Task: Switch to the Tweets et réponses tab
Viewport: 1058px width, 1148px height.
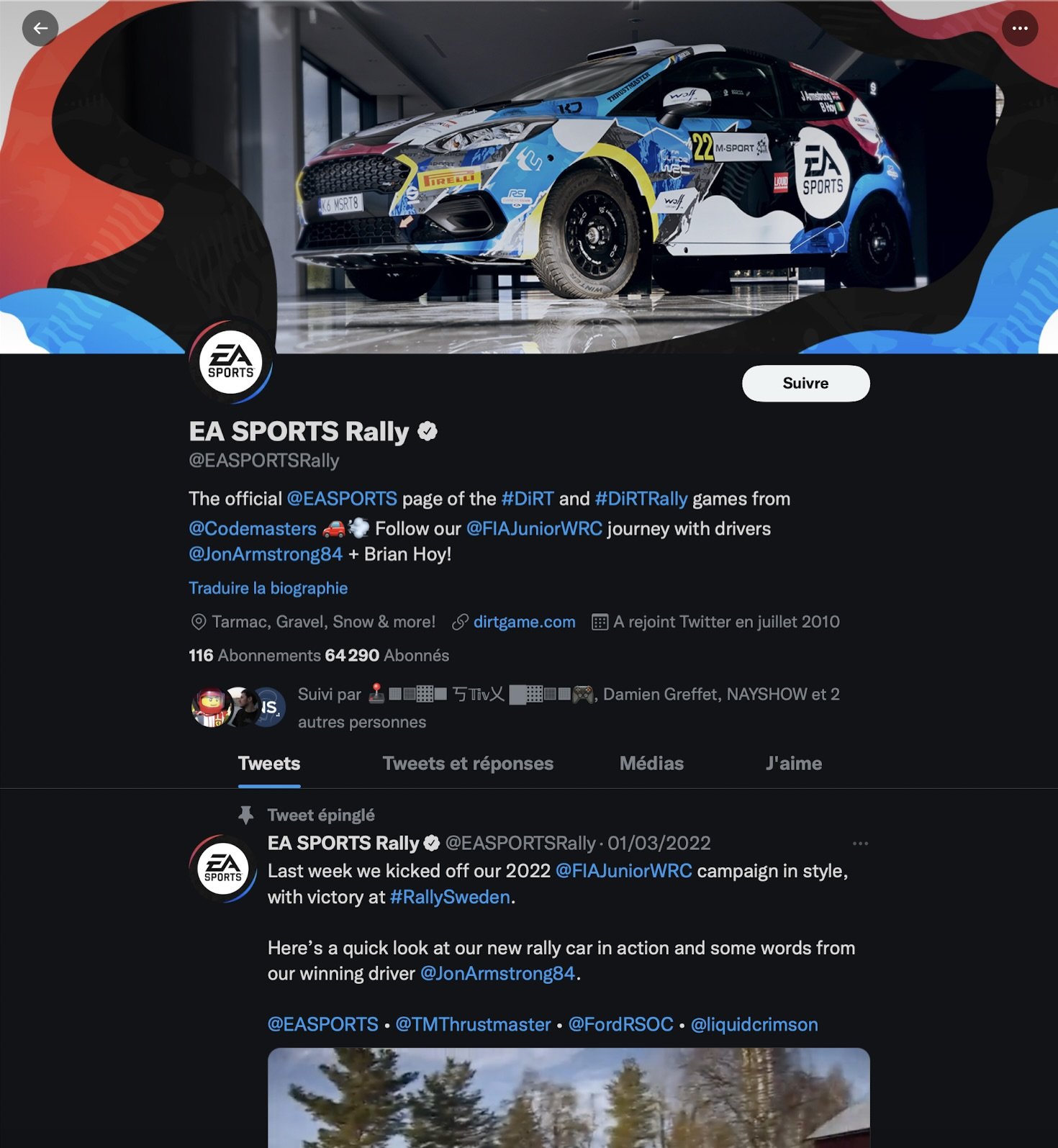Action: [468, 764]
